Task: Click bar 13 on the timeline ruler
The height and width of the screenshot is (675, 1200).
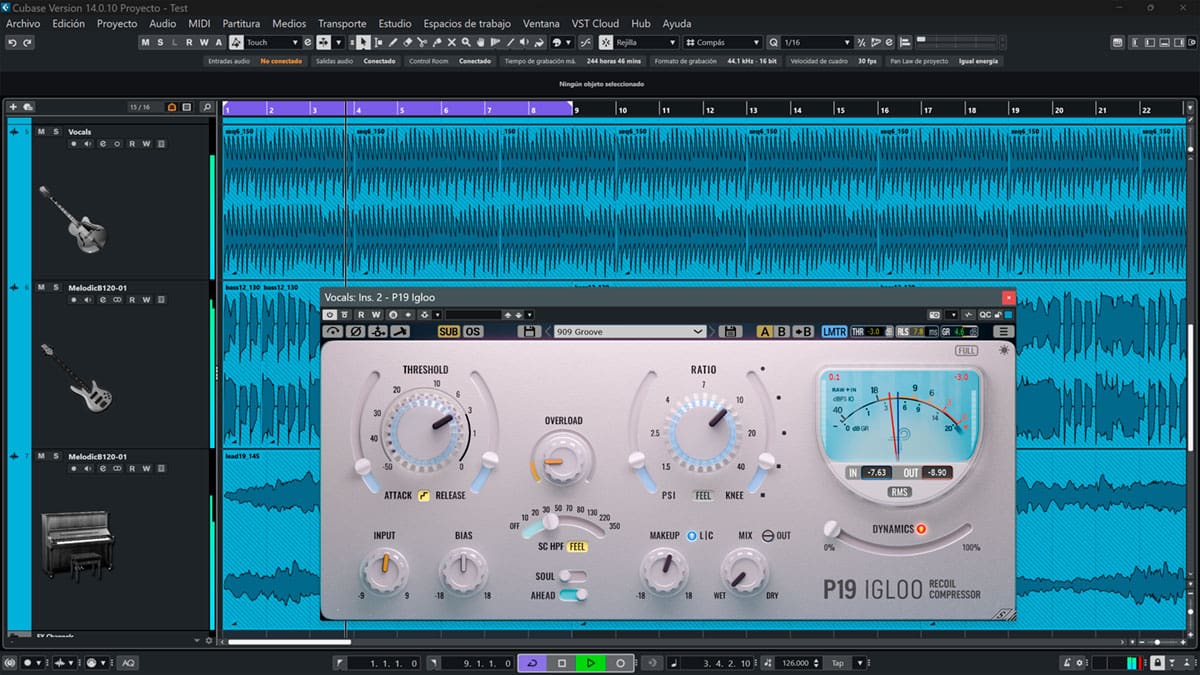Action: [x=752, y=109]
